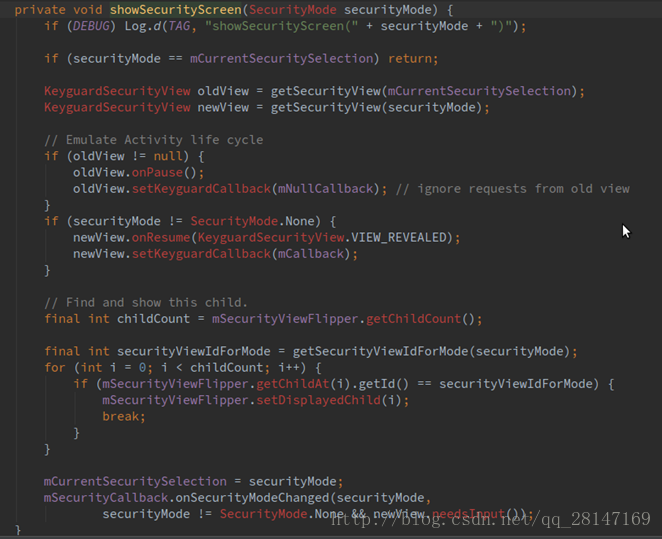662x539 pixels.
Task: Click the SecurityMode parameter type in the method signature
Action: (x=293, y=10)
